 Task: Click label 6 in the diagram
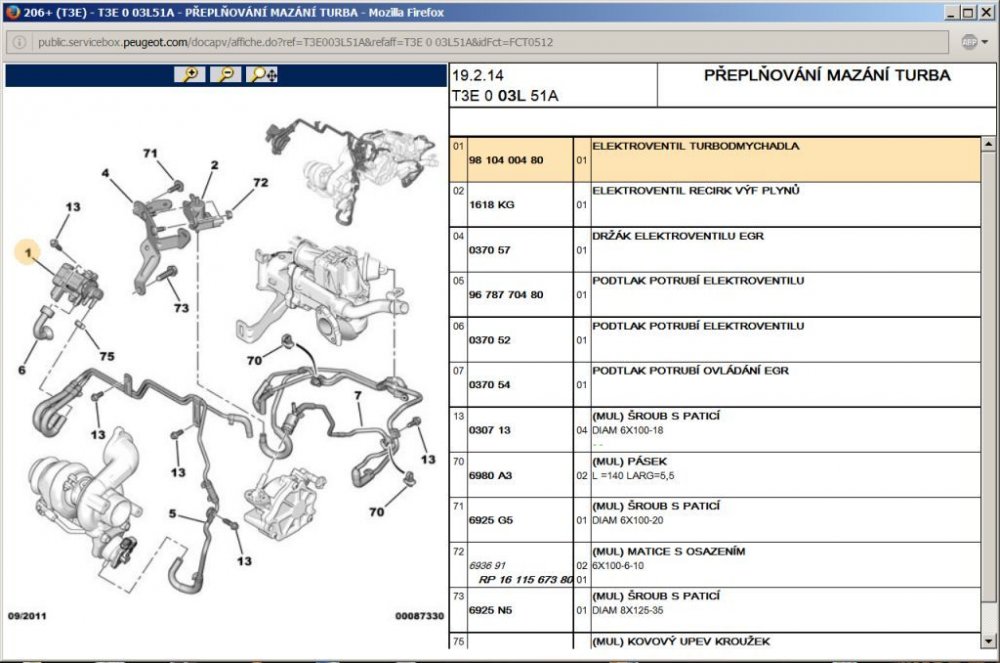click(22, 370)
